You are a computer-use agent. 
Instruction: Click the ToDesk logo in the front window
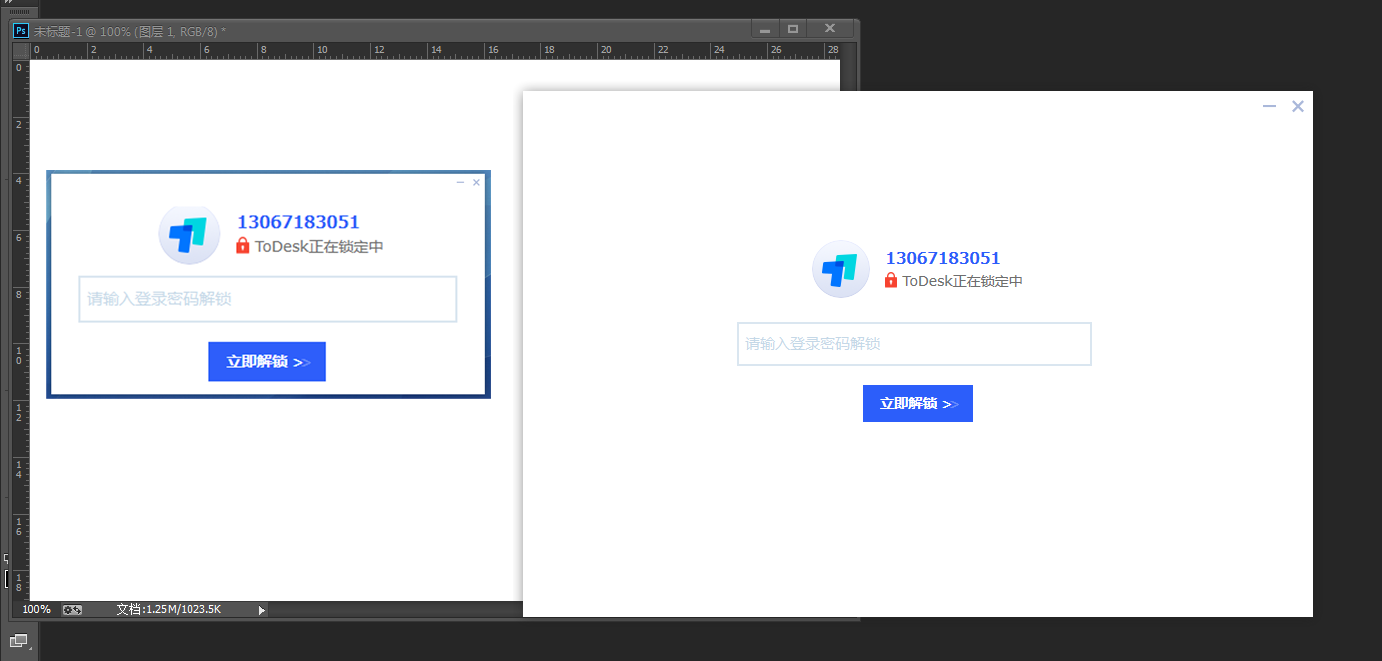pyautogui.click(x=840, y=269)
